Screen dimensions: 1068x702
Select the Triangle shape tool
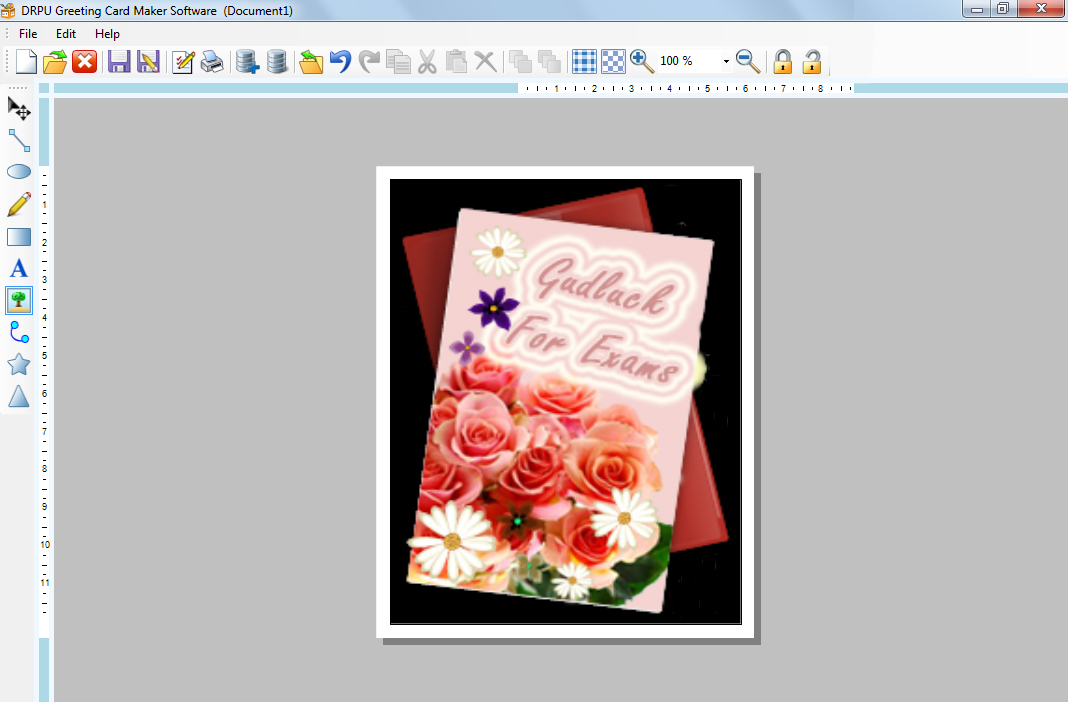[x=18, y=396]
